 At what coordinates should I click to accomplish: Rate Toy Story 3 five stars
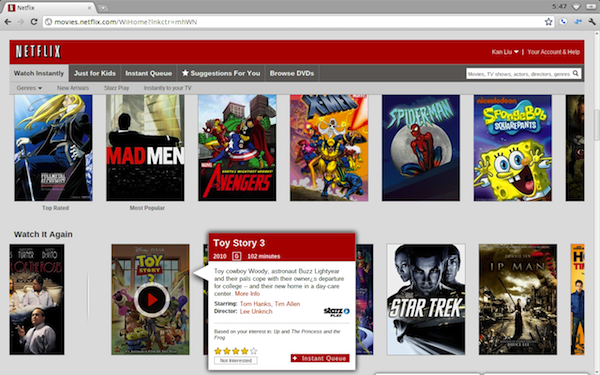253,351
